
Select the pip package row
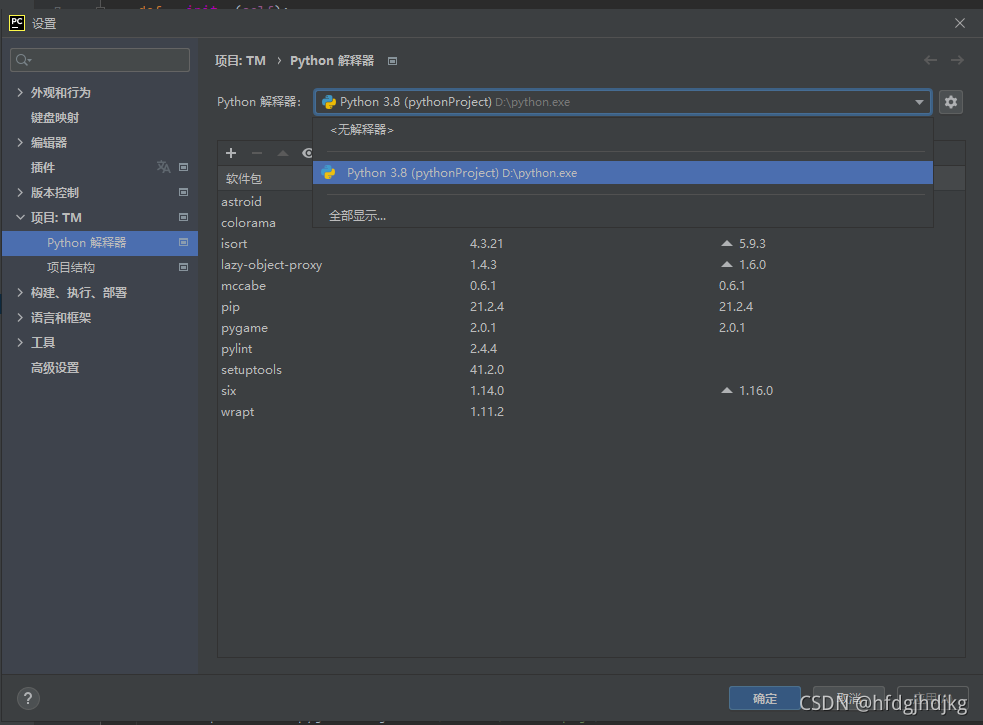click(591, 307)
